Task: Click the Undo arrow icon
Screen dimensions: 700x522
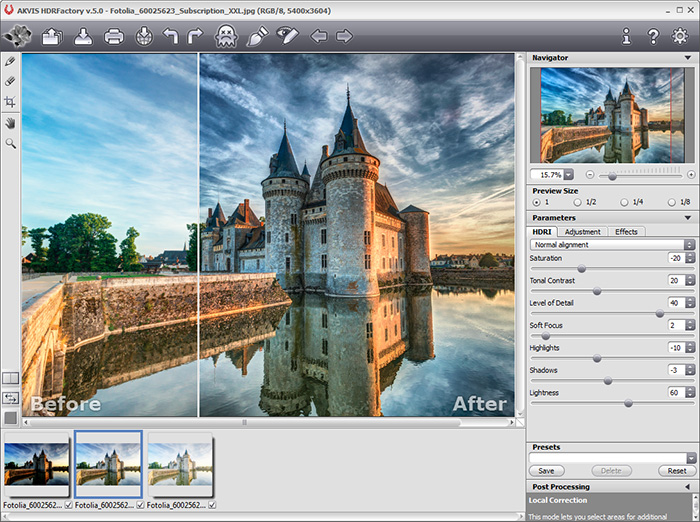Action: click(170, 37)
